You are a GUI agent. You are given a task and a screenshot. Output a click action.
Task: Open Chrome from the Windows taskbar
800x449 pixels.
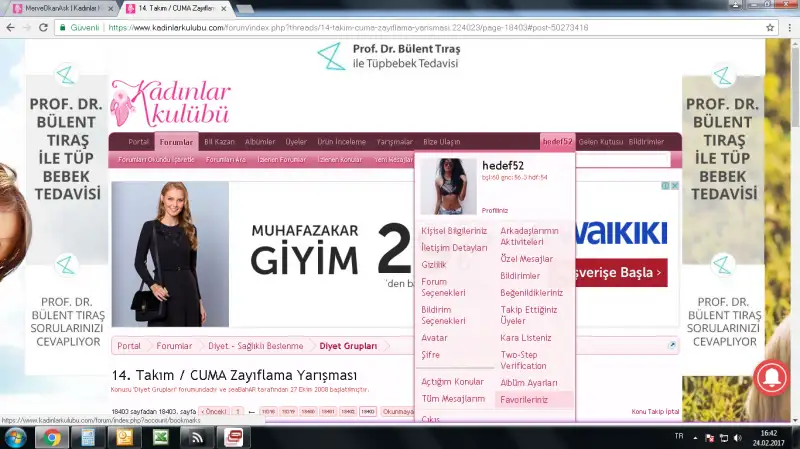click(51, 438)
